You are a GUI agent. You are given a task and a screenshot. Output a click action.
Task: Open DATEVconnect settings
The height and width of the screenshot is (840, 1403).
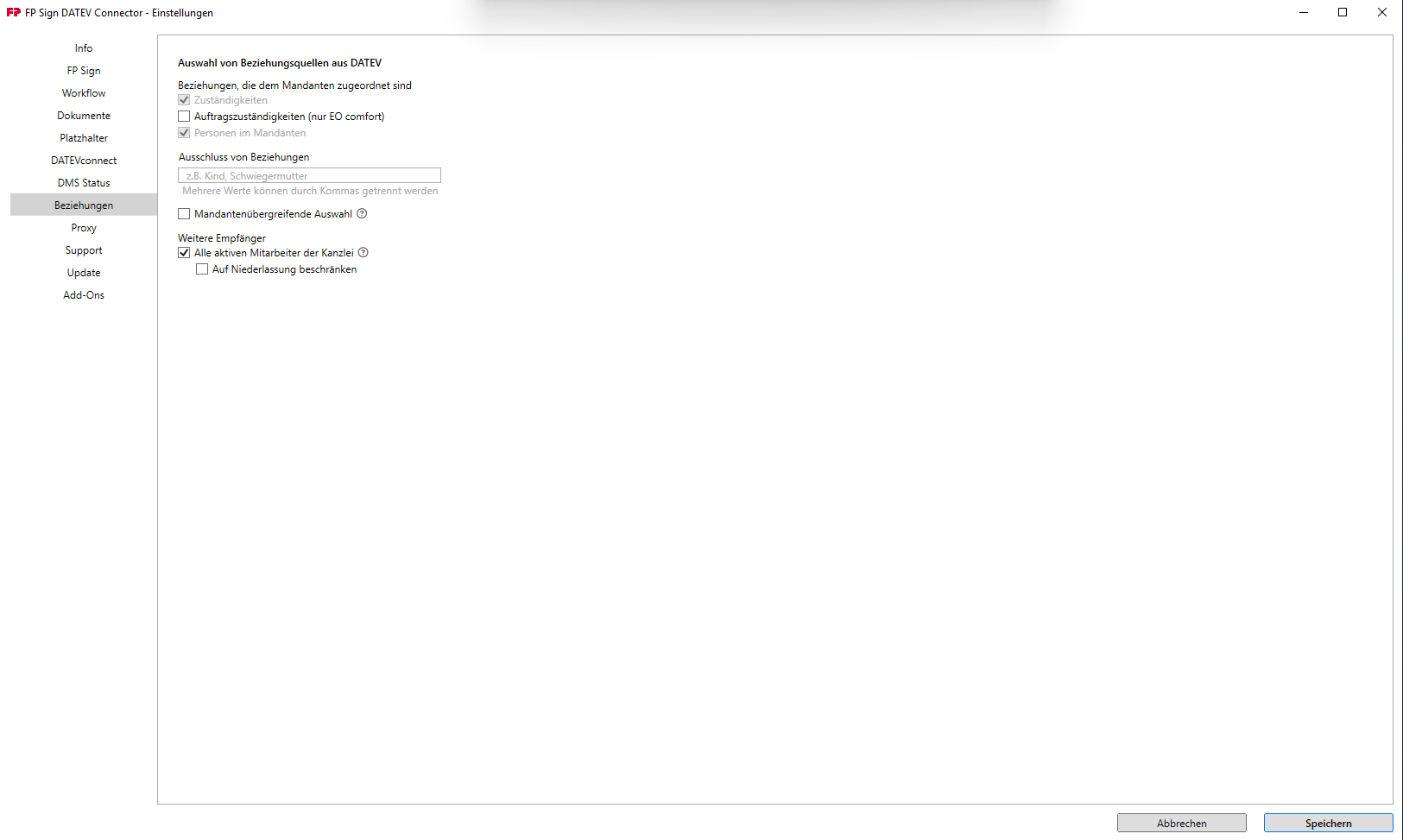pyautogui.click(x=84, y=161)
